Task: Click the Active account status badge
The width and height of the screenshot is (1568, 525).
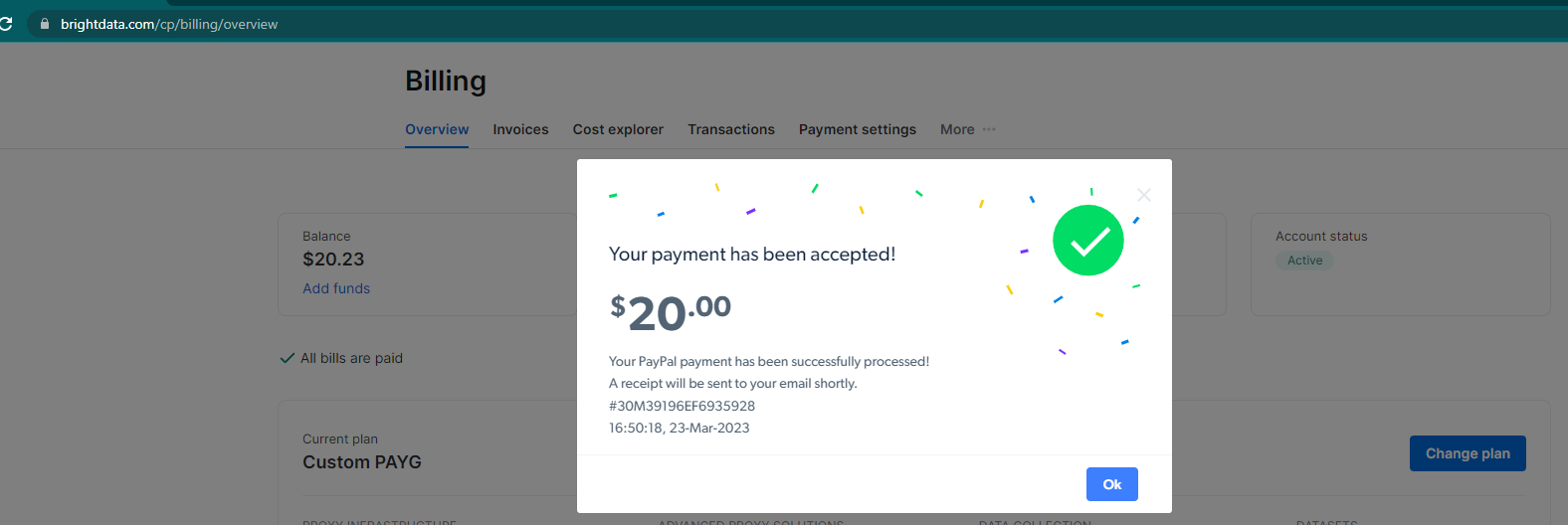Action: (1304, 261)
